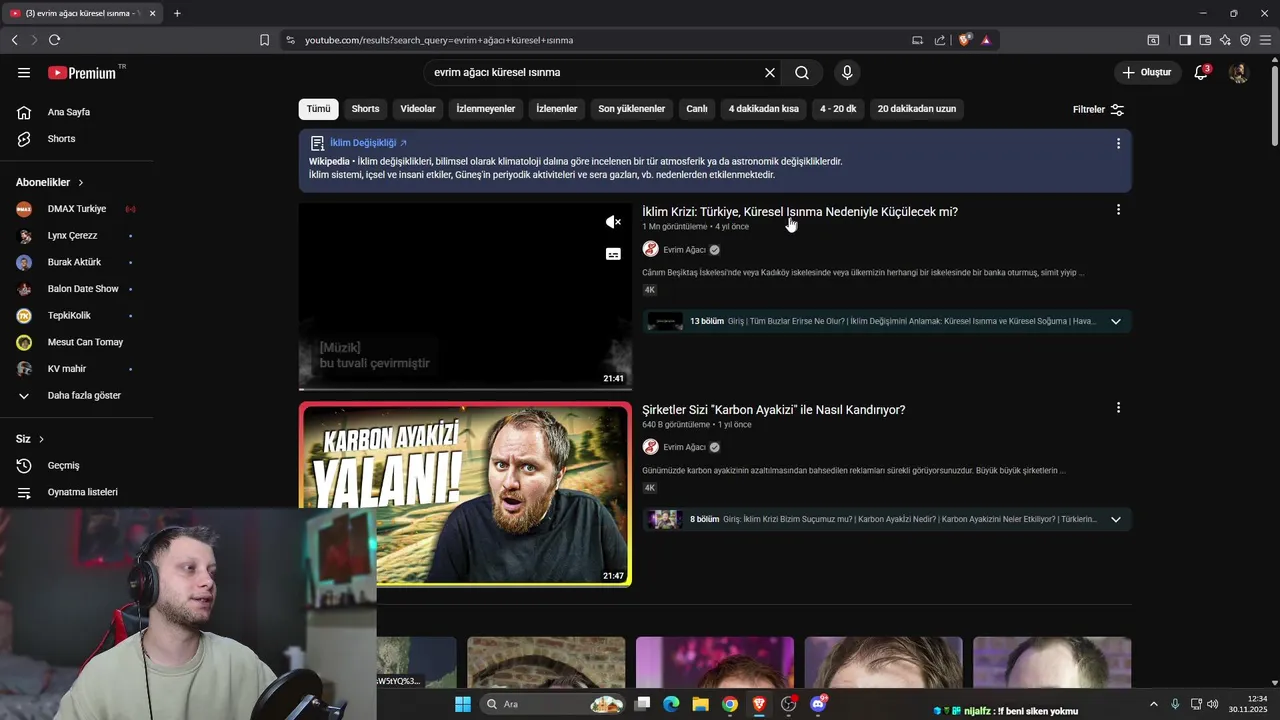Expand the Siz section

30,439
